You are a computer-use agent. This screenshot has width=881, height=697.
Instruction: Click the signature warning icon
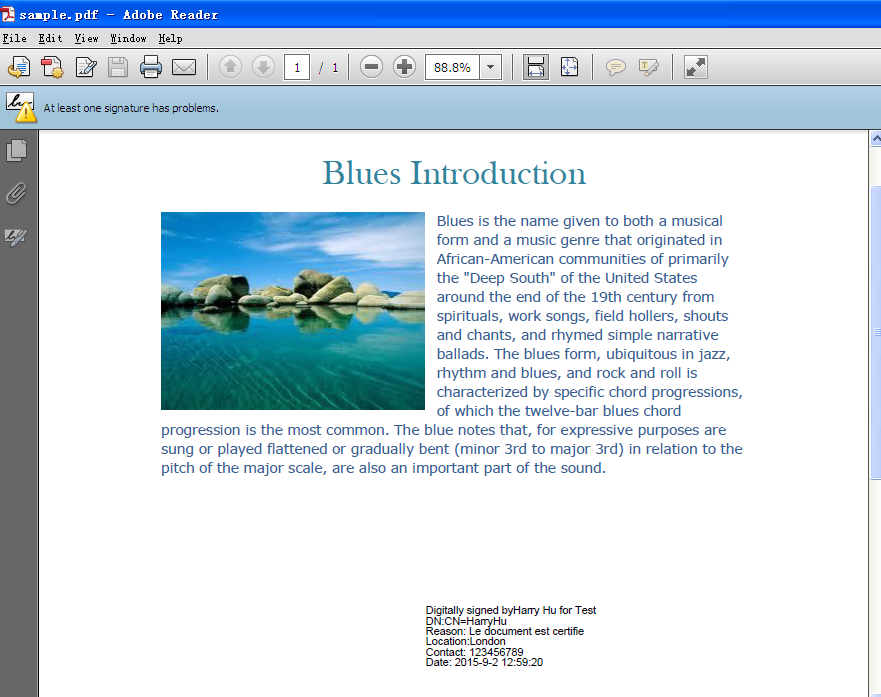click(21, 107)
